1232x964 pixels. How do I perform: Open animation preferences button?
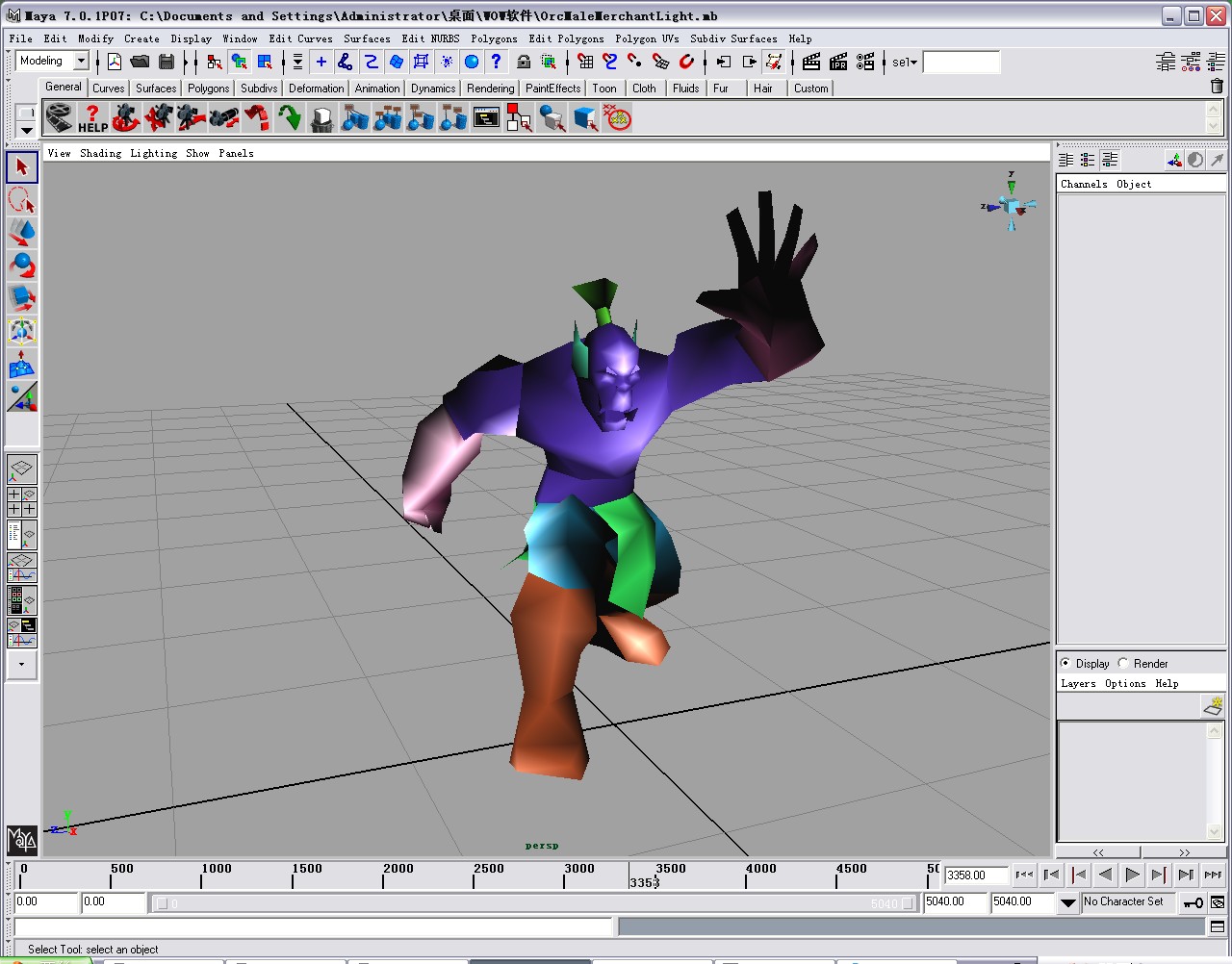(x=1218, y=902)
